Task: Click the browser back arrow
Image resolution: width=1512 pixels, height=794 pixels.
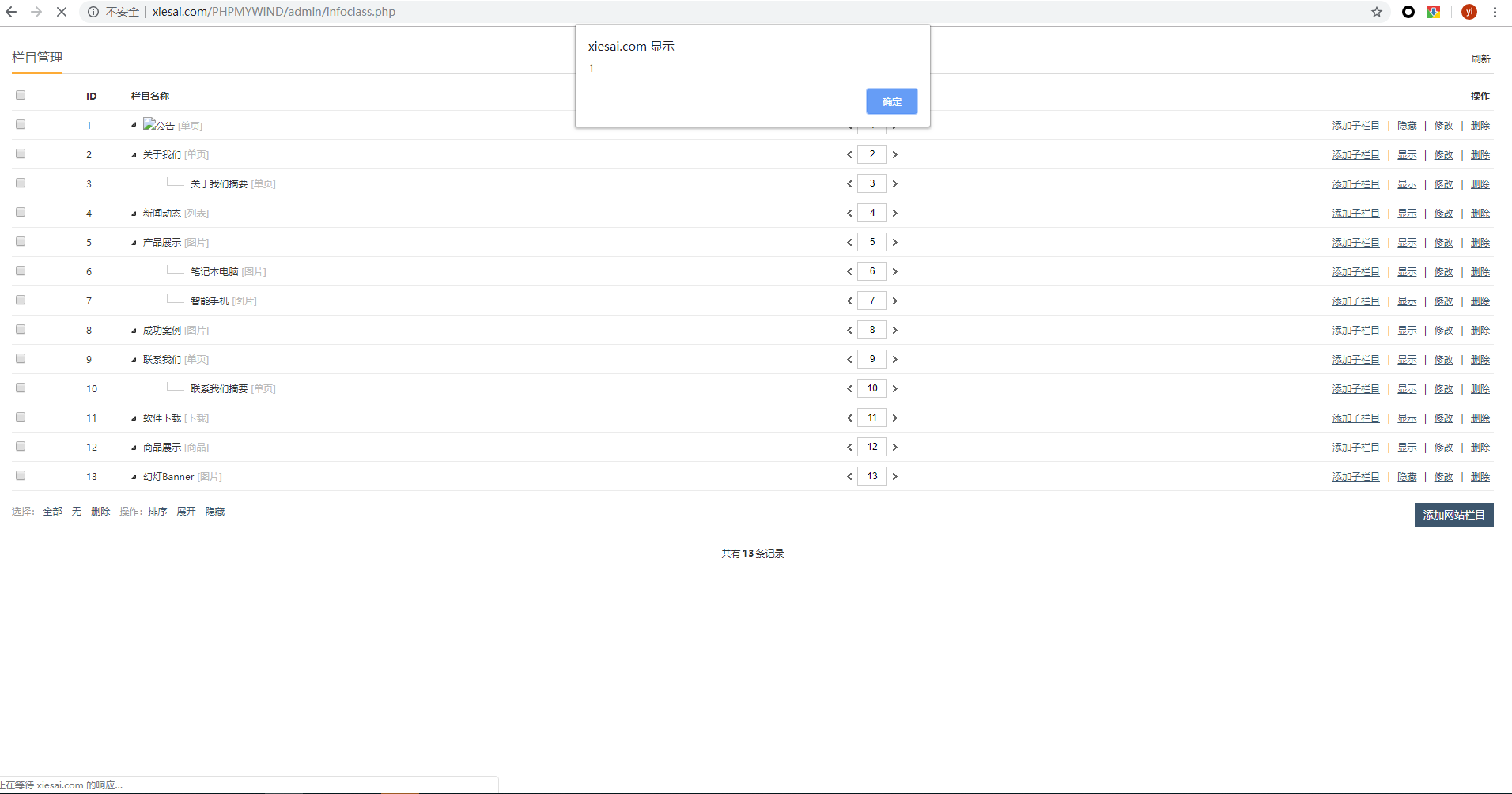Action: 11,12
